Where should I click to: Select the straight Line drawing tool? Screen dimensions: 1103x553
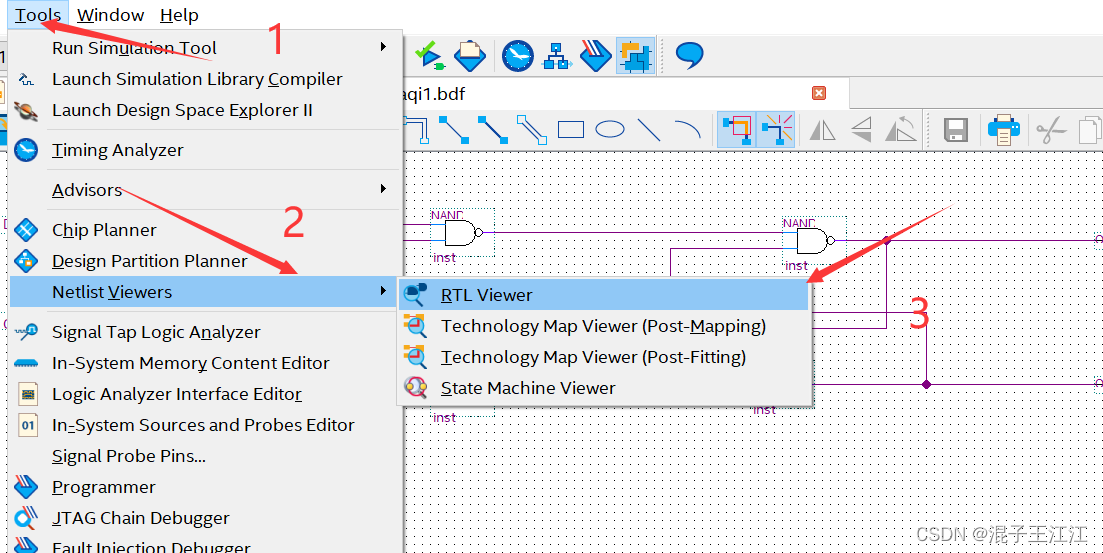click(x=649, y=130)
